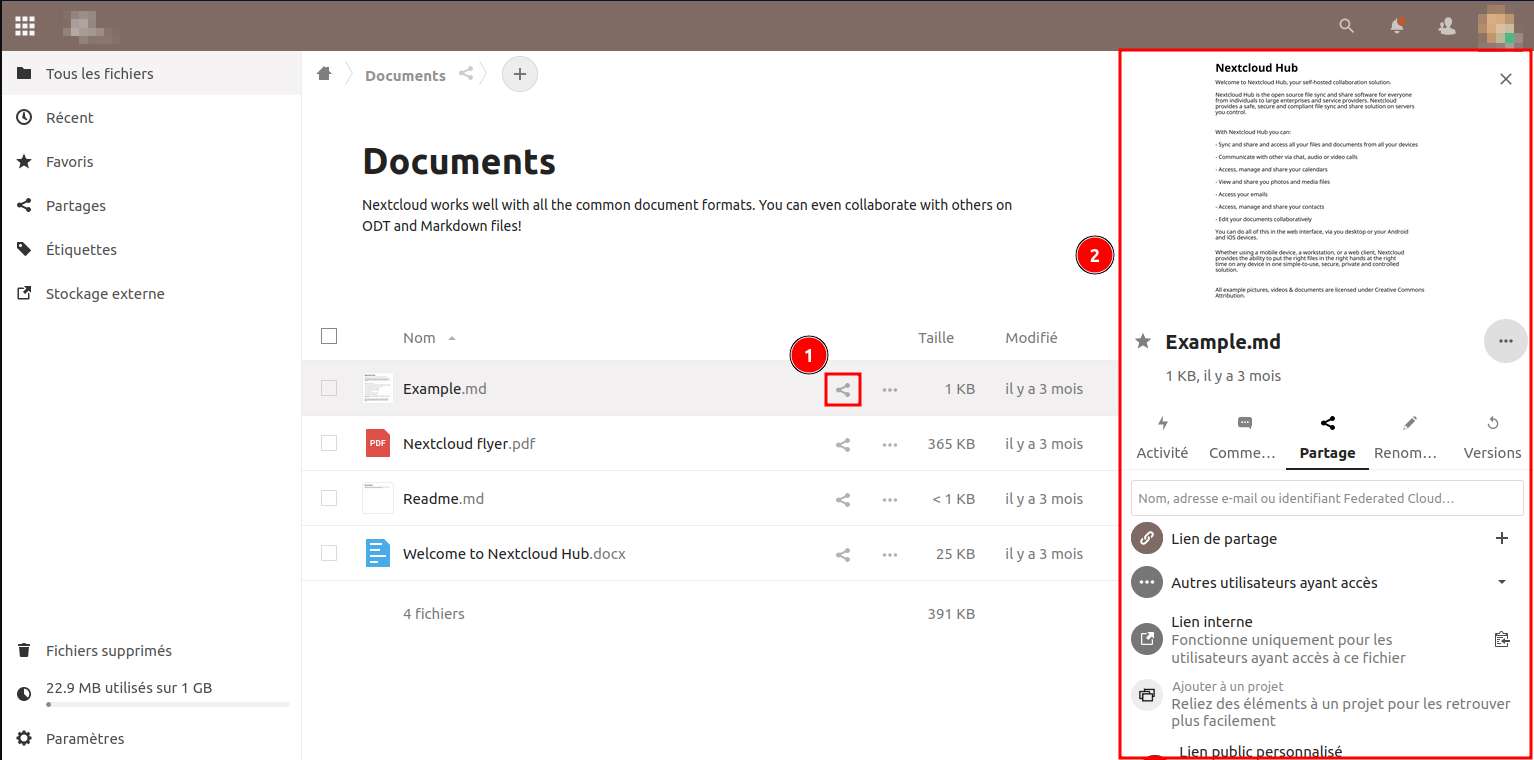Open Étiquettes in the sidebar
This screenshot has width=1534, height=760.
[151, 249]
